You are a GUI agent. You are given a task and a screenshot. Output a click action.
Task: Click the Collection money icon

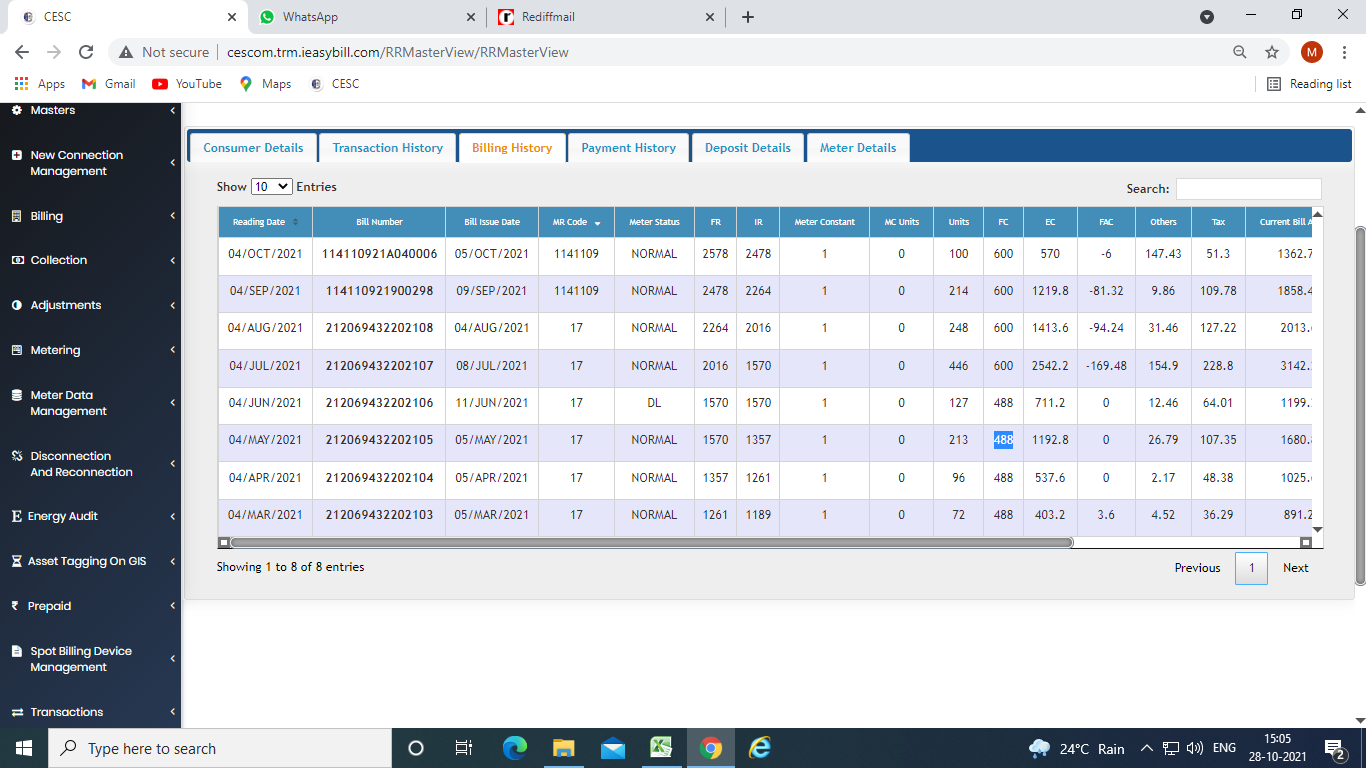coord(16,260)
